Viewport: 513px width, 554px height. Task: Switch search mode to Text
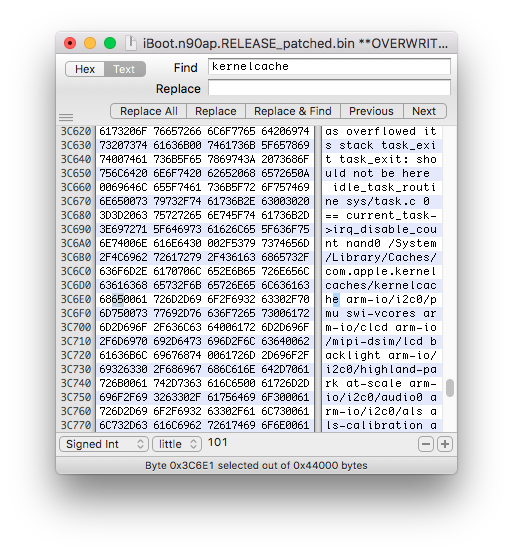(124, 69)
